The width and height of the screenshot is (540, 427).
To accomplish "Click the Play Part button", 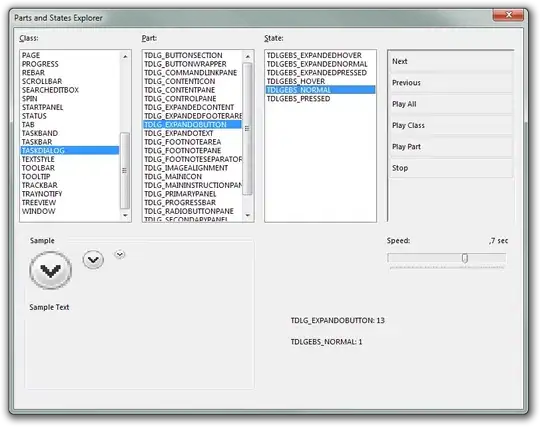I will click(451, 147).
